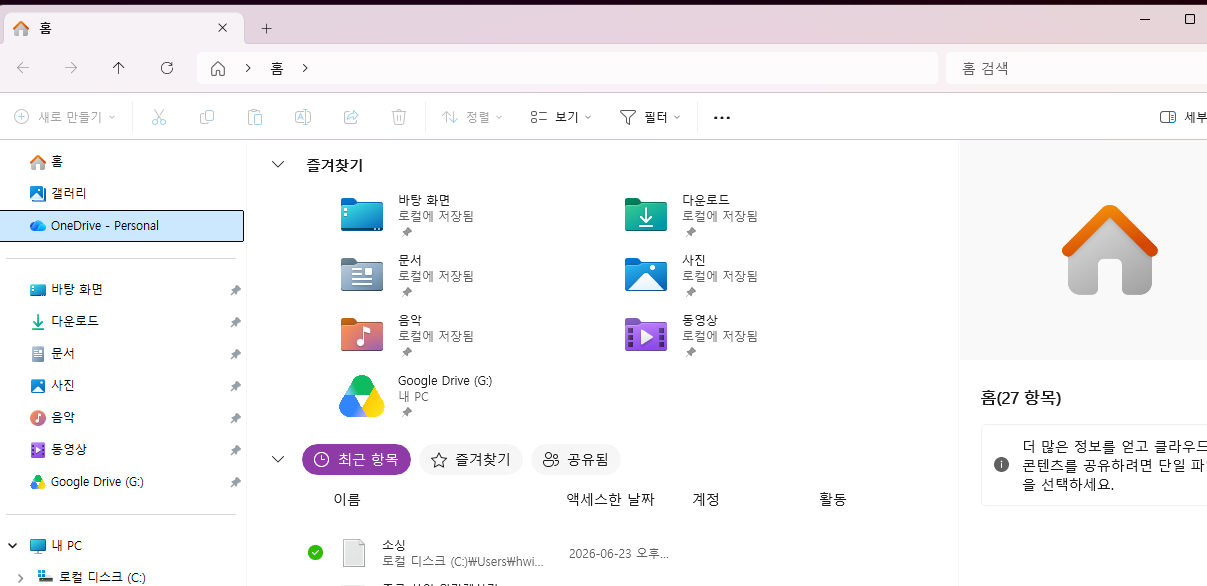Sort by 액세스한 날짜 column header
The image size is (1207, 586).
click(610, 499)
